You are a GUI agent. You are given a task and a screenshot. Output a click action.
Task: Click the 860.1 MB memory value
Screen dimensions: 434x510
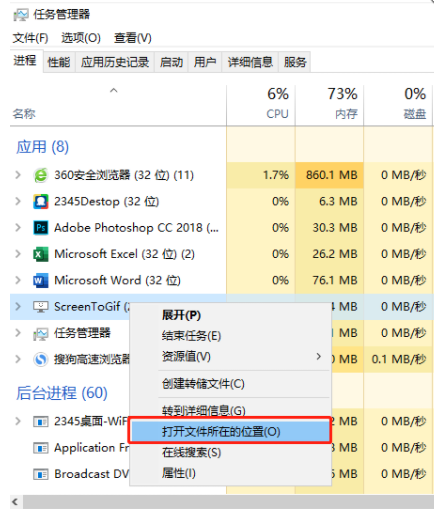[332, 175]
